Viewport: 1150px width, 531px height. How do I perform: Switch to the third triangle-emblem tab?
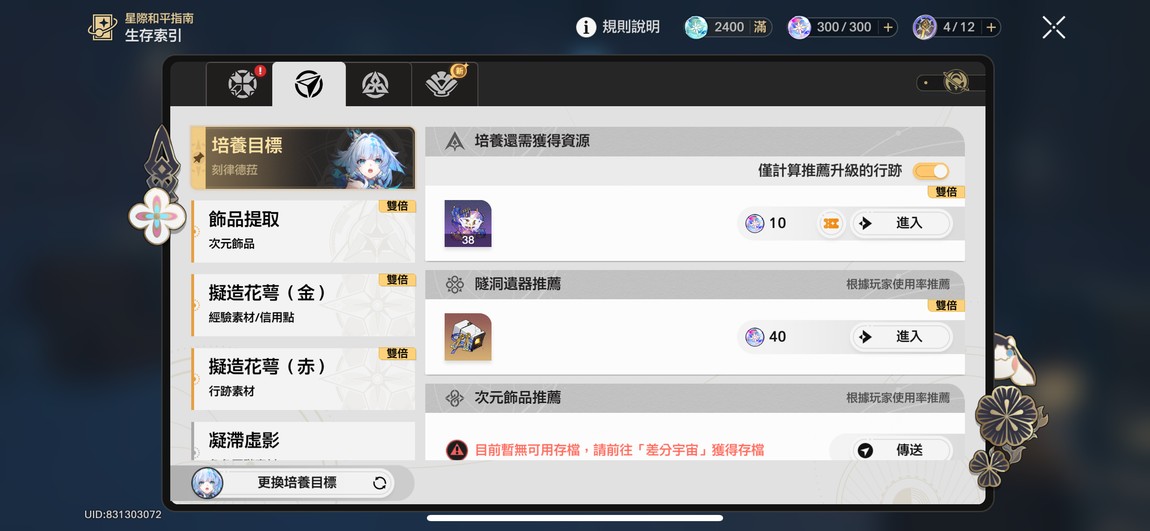[375, 84]
